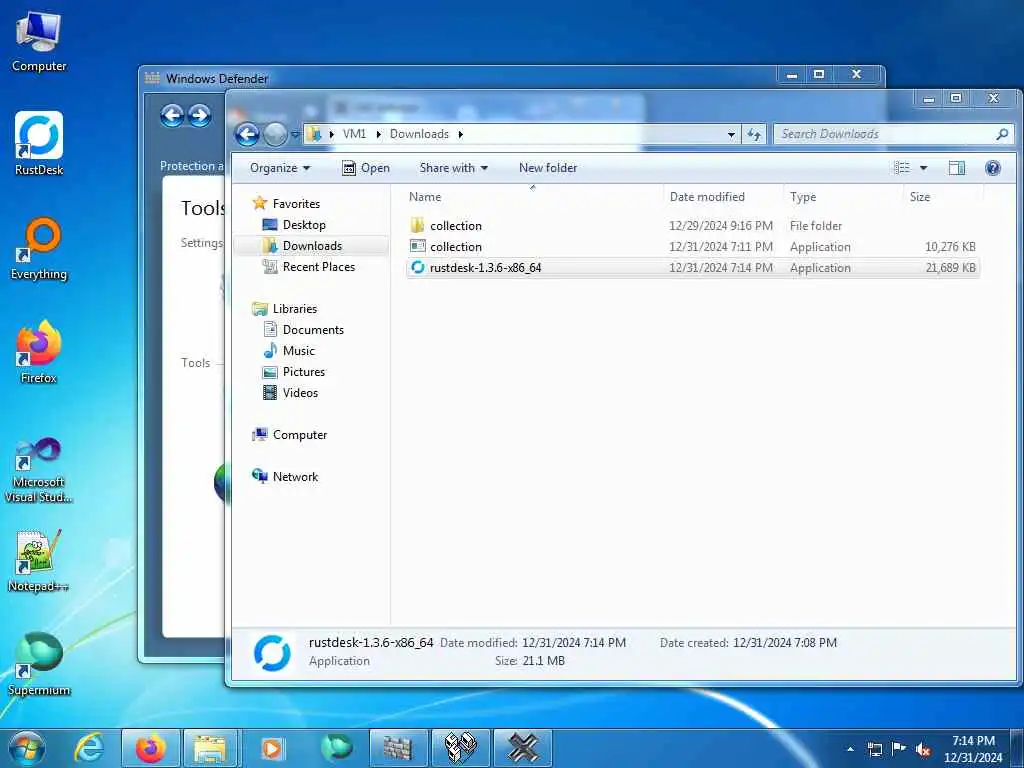The image size is (1024, 768).
Task: Click the Open toolbar button
Action: 366,168
